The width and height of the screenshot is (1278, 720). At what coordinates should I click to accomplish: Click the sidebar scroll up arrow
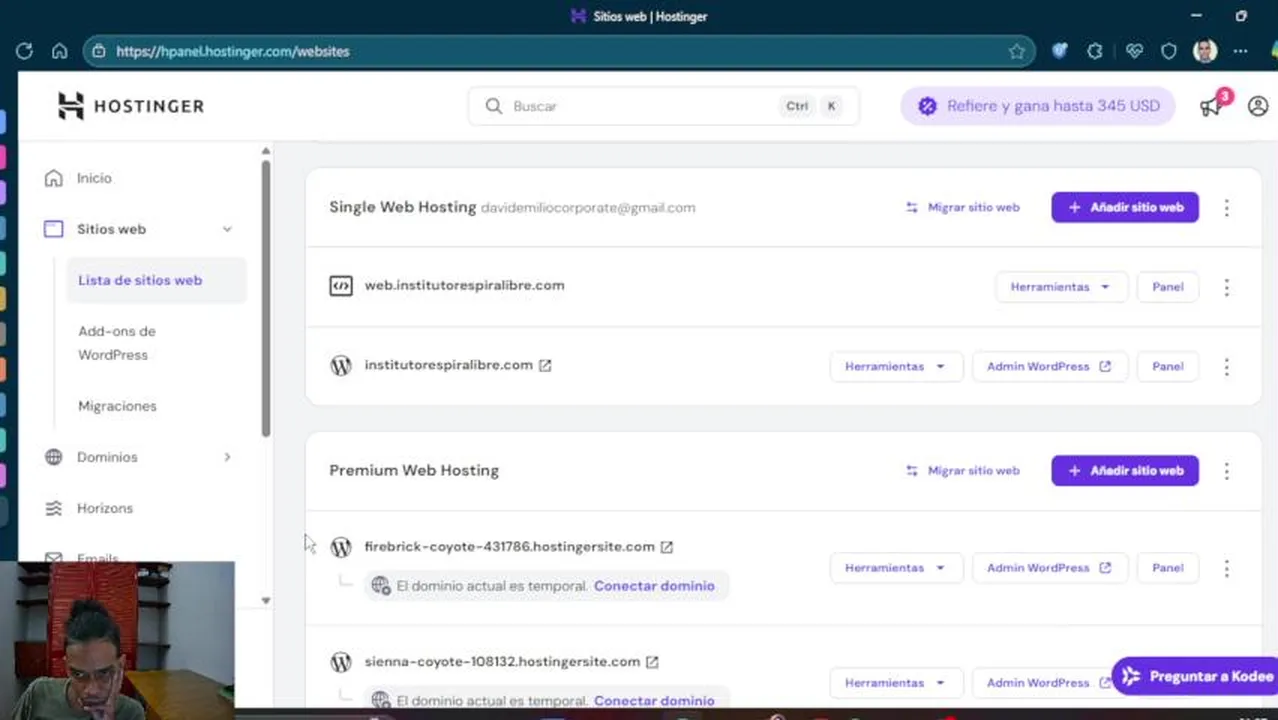tap(265, 151)
